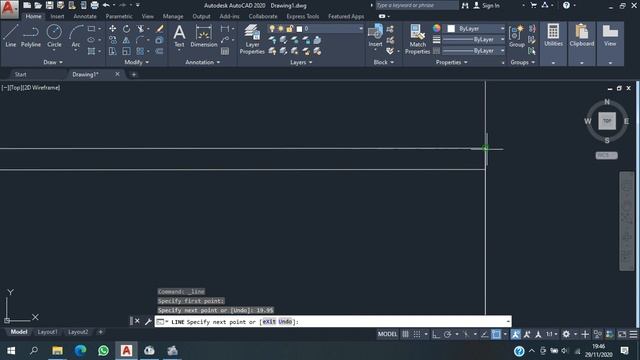The image size is (640, 360).
Task: Toggle layer on/off lightbulb icon
Action: (x=272, y=29)
